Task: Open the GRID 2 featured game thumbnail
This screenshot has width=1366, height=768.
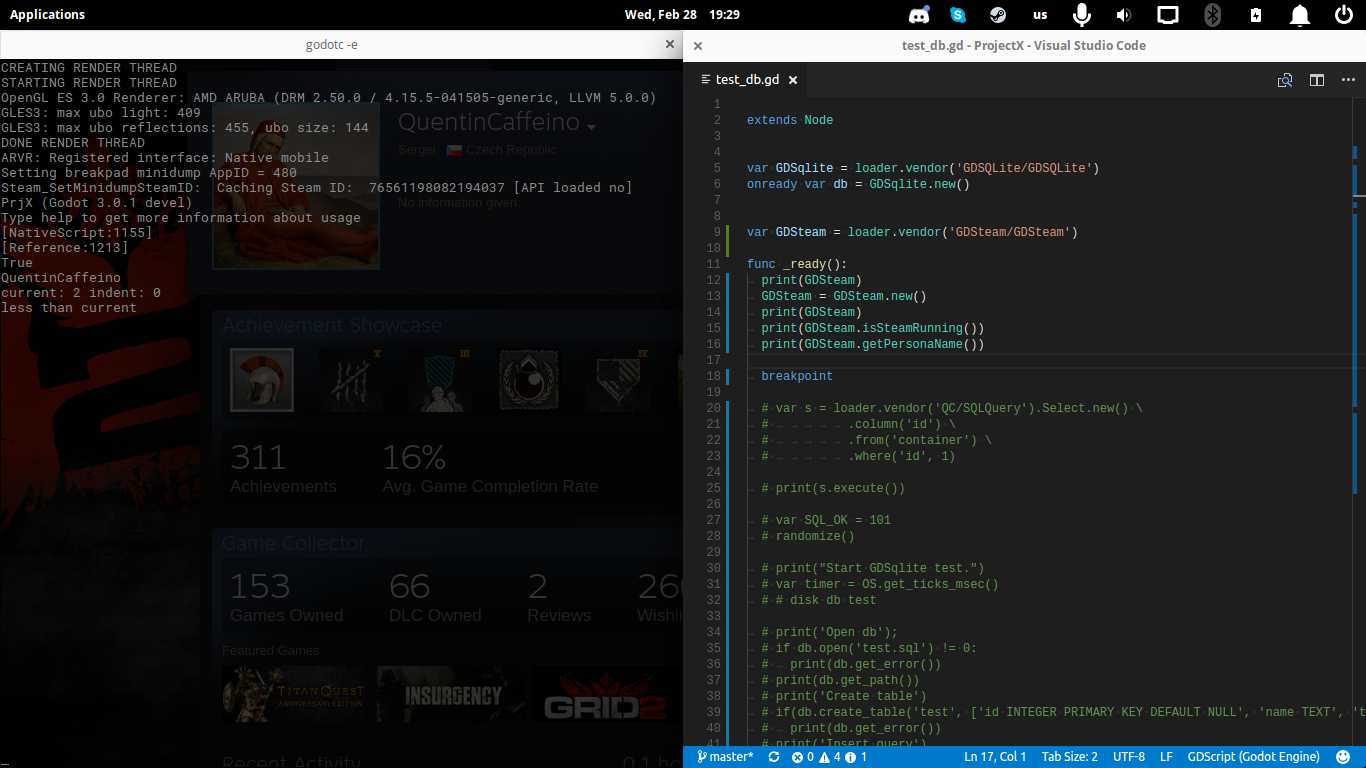Action: click(606, 694)
